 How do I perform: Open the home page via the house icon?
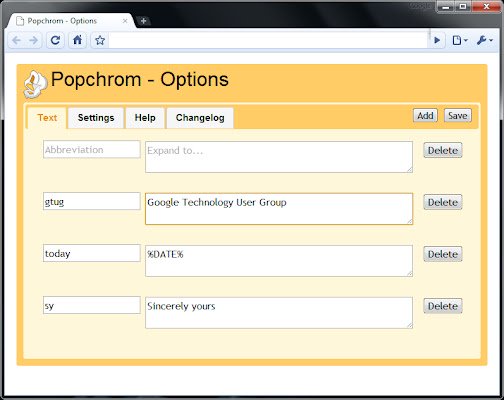click(78, 41)
